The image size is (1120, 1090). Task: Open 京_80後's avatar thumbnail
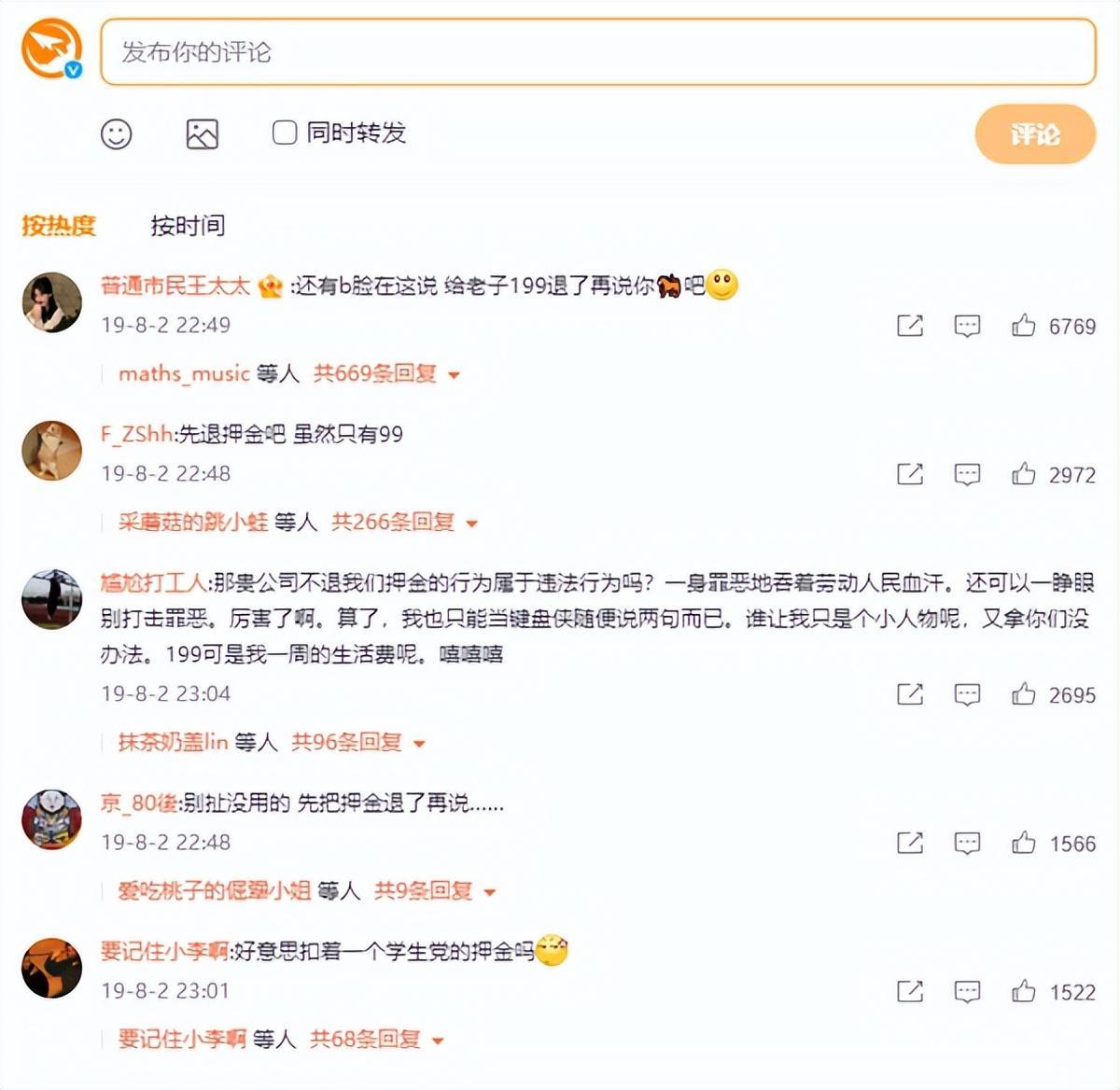click(52, 819)
